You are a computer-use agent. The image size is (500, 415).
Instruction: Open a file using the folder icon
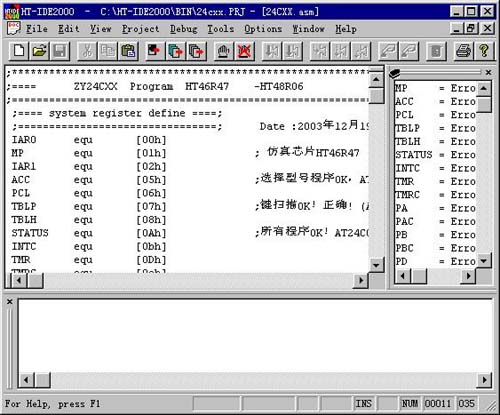[x=39, y=51]
